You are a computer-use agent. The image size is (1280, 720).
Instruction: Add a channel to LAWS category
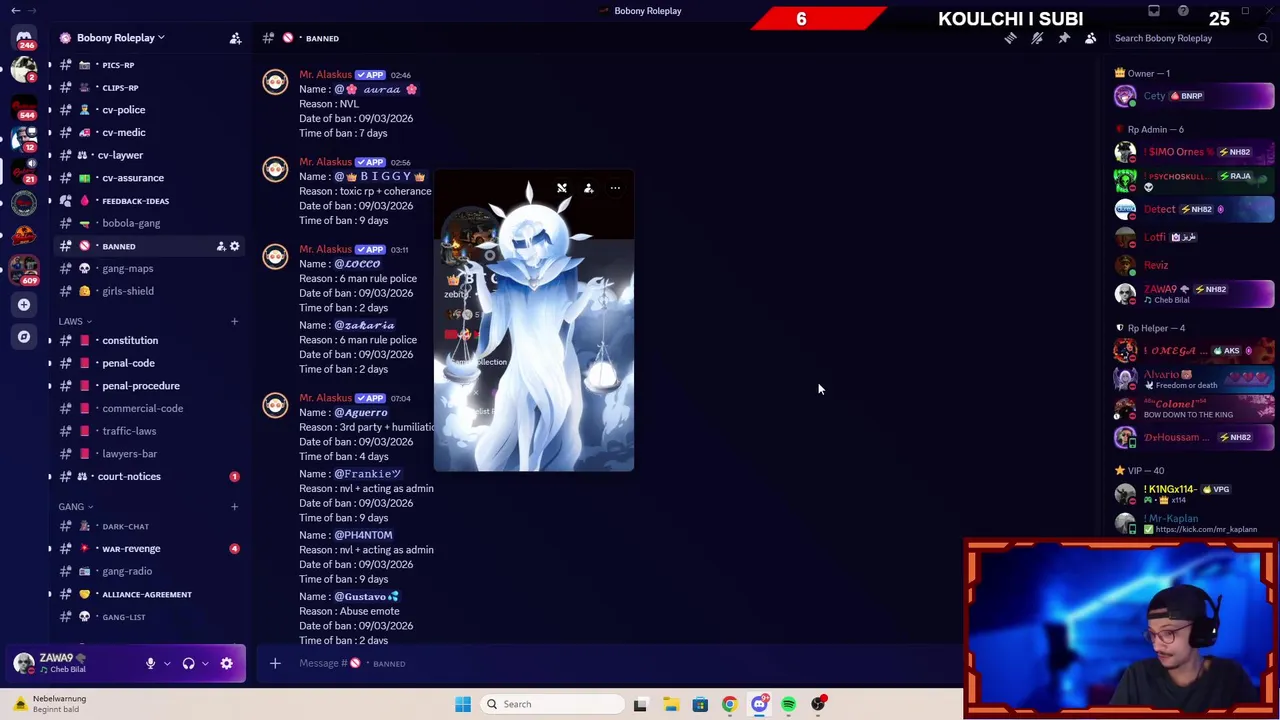click(x=234, y=321)
